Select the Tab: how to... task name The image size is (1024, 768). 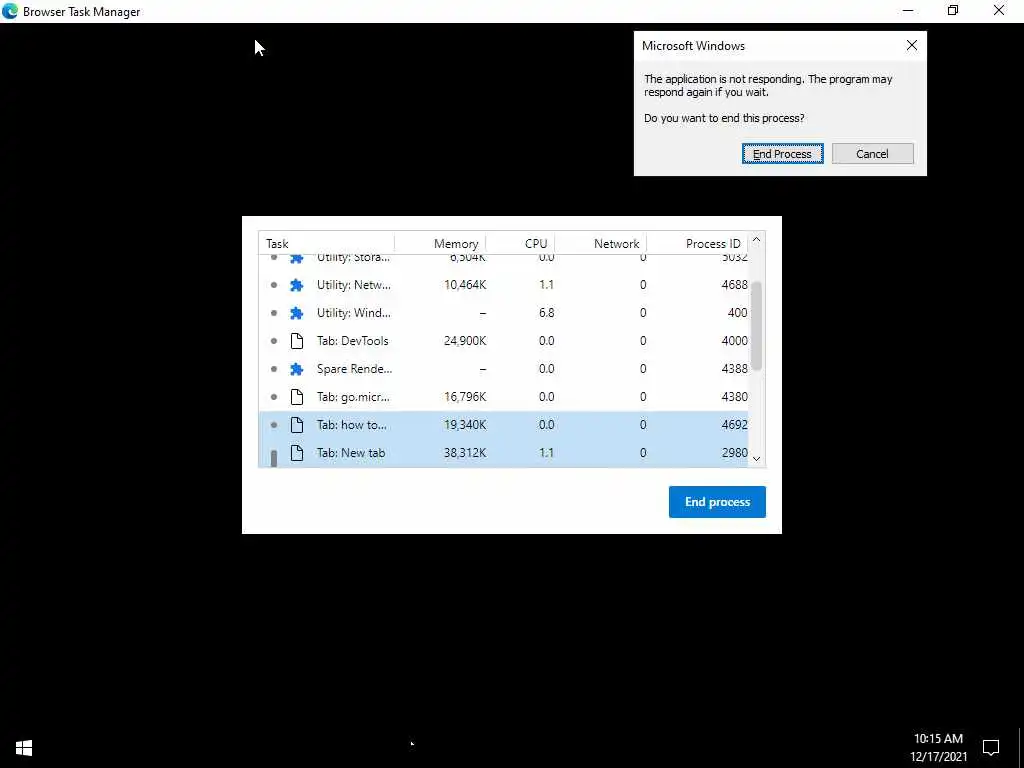[x=352, y=425]
